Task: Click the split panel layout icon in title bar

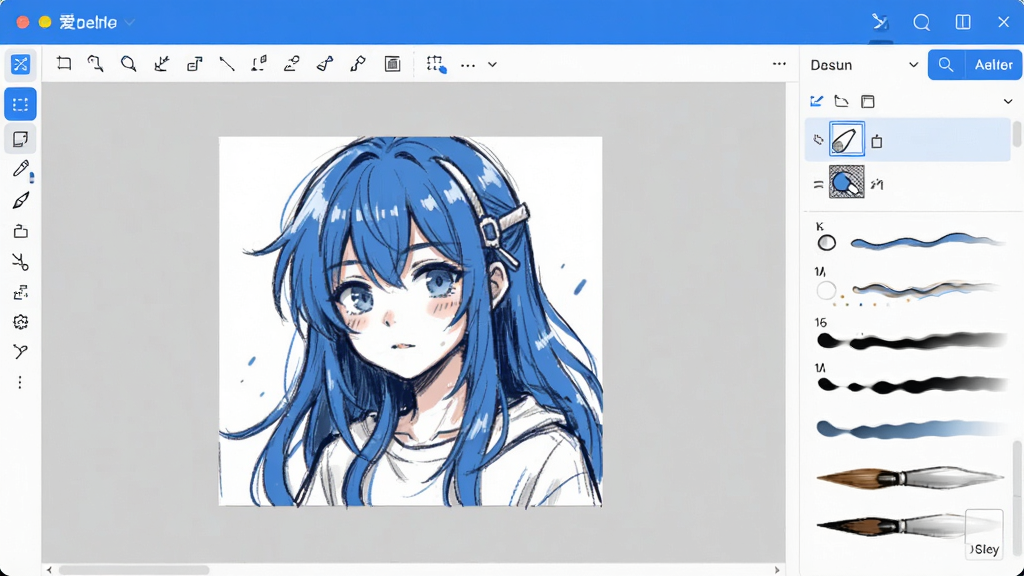Action: pos(963,22)
